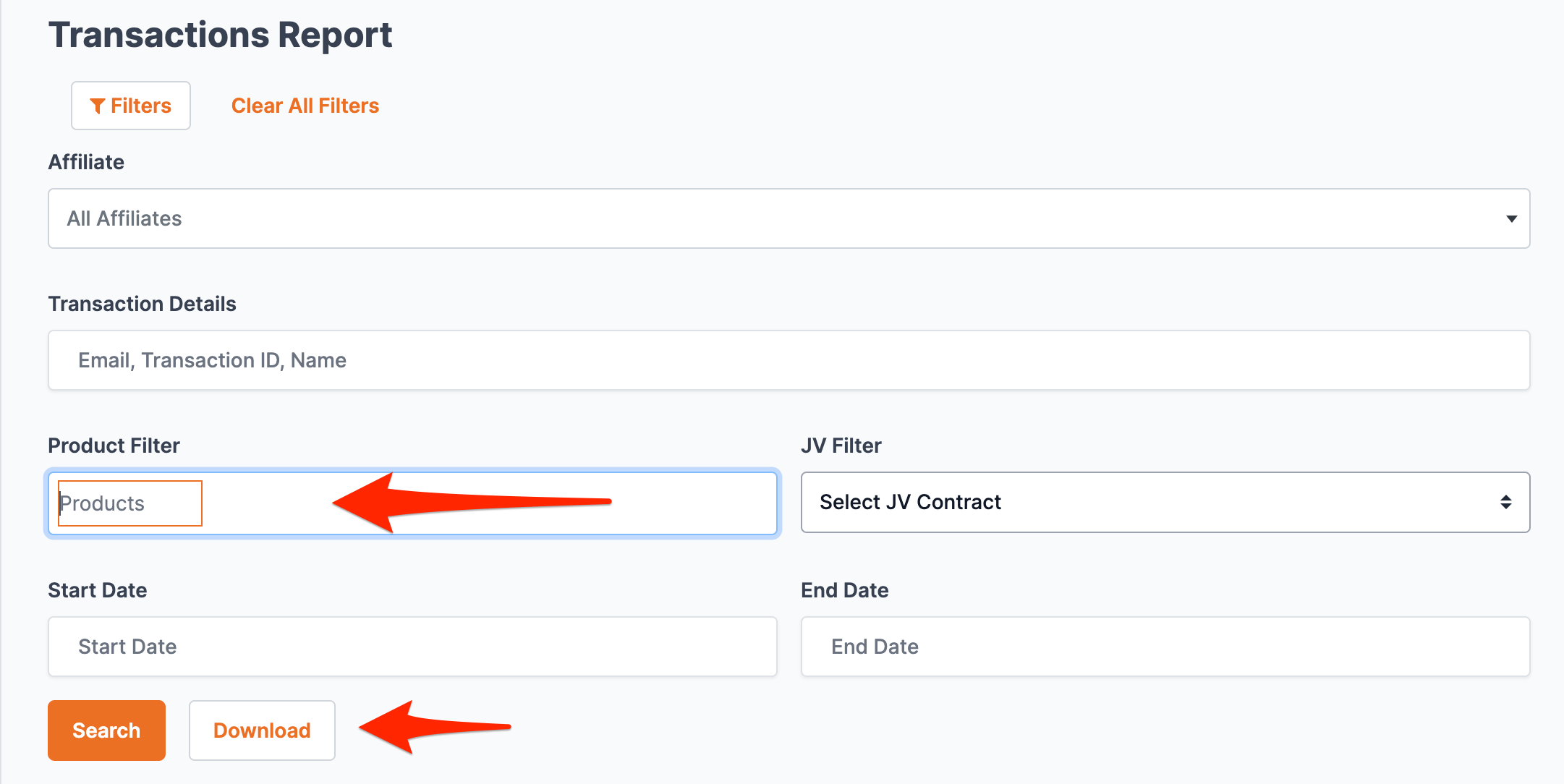Click the funnel icon beside Filters
The height and width of the screenshot is (784, 1564).
[98, 106]
